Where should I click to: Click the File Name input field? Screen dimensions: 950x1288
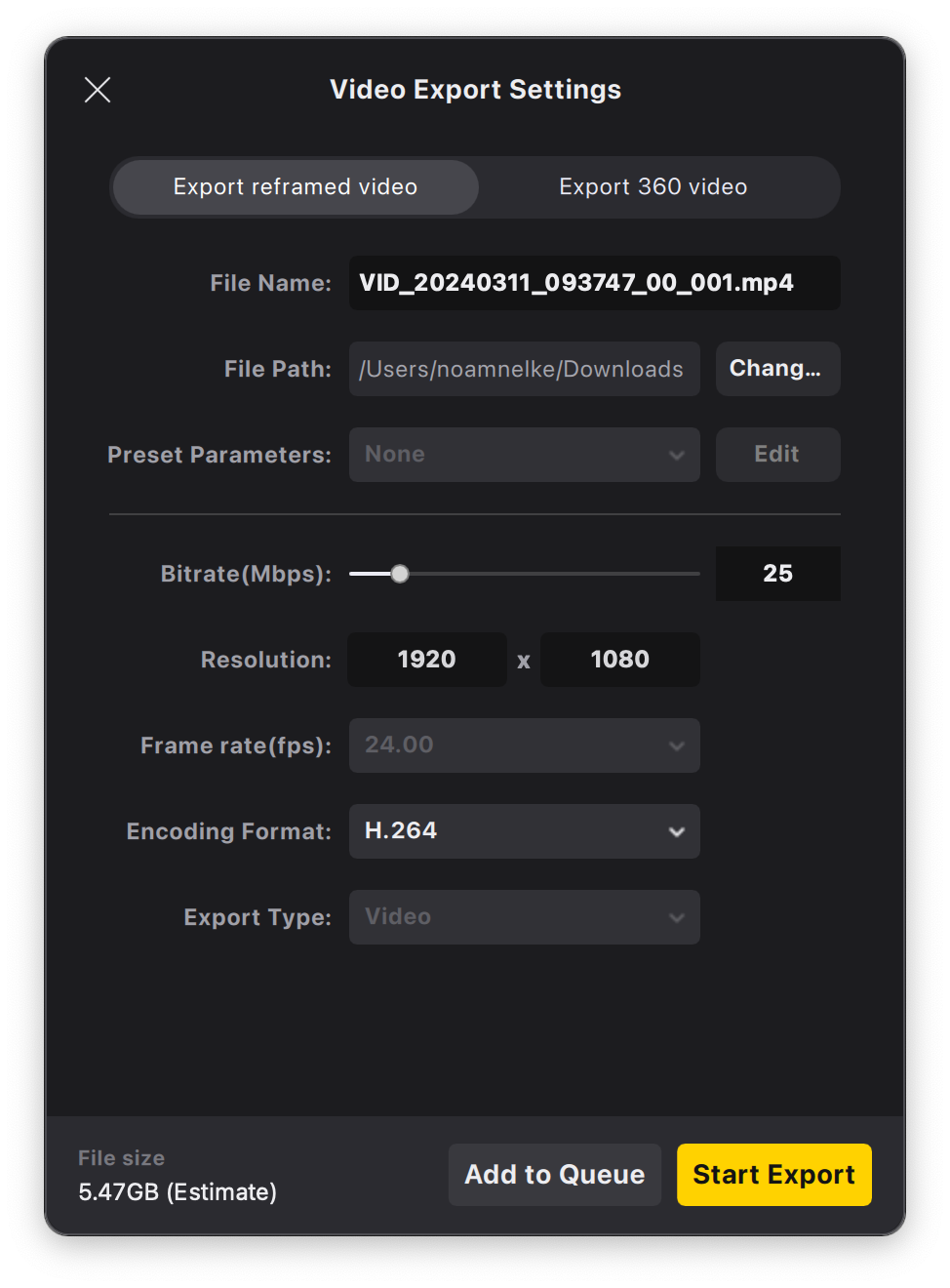coord(594,283)
